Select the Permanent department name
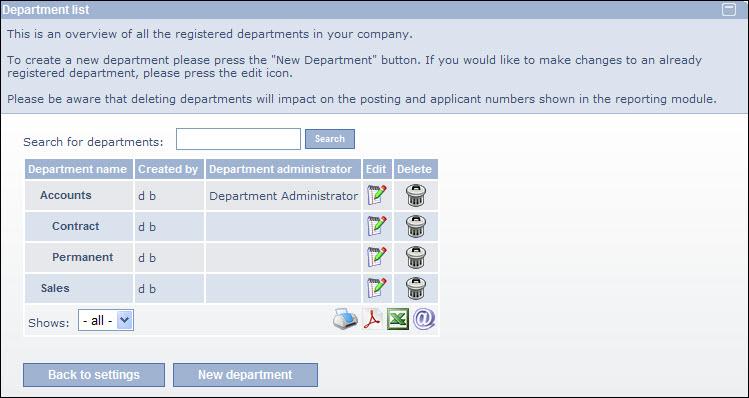 [x=83, y=258]
